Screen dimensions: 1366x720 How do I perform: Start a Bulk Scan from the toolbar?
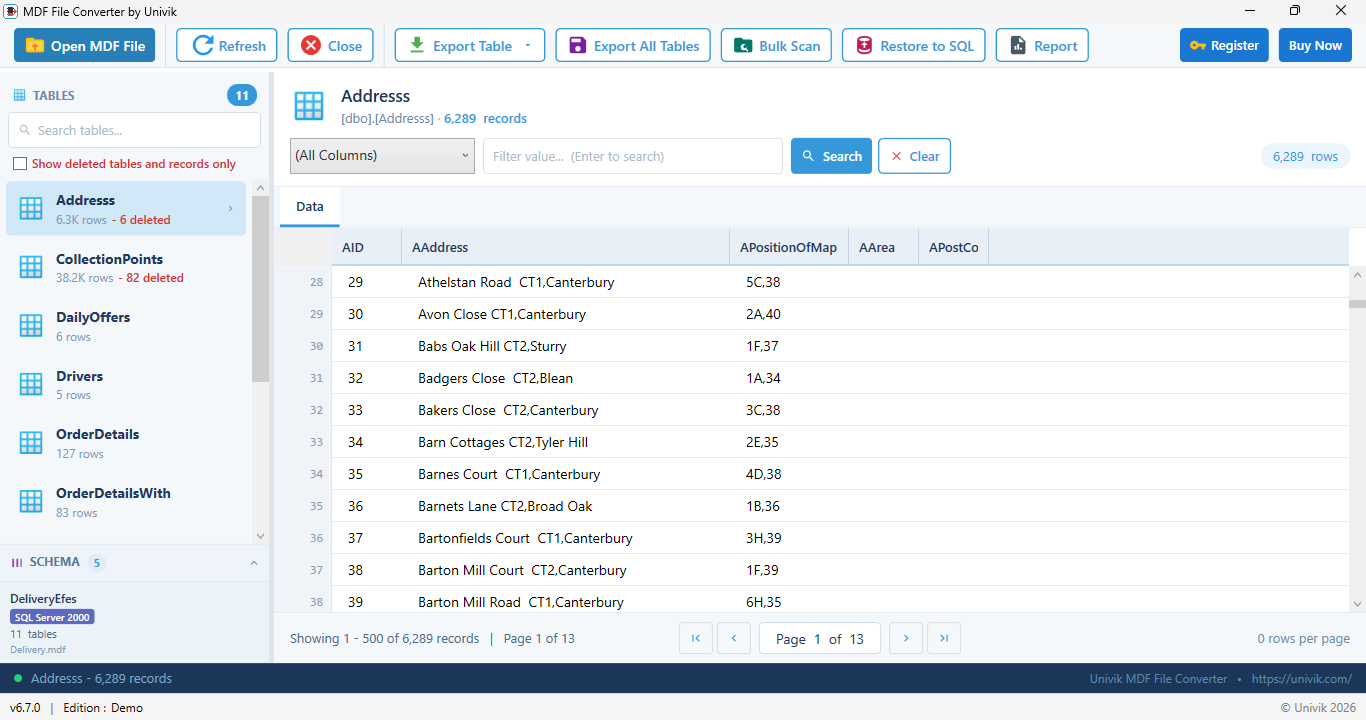pyautogui.click(x=777, y=46)
